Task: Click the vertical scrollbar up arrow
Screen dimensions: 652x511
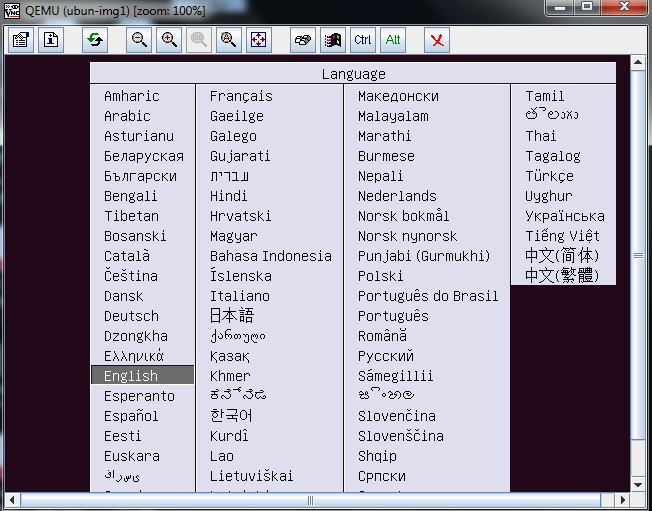Action: [x=637, y=62]
